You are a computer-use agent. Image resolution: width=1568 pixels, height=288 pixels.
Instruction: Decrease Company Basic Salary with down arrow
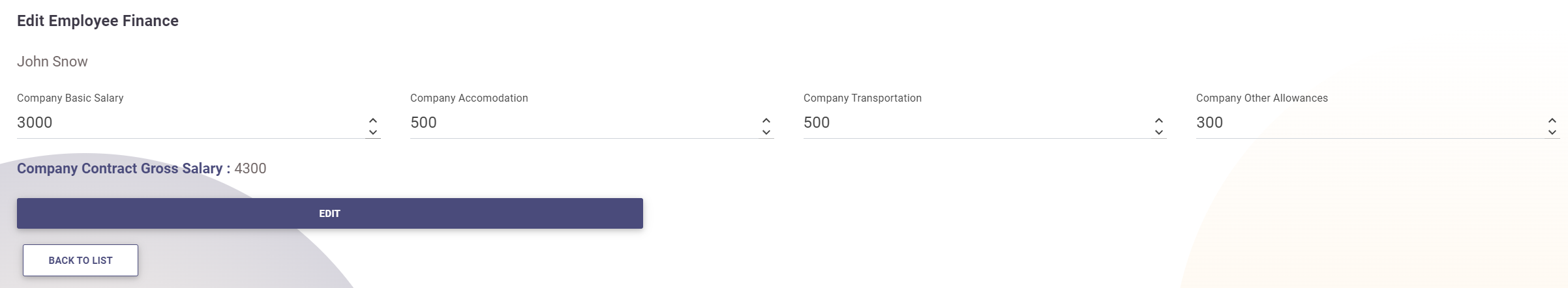tap(373, 132)
